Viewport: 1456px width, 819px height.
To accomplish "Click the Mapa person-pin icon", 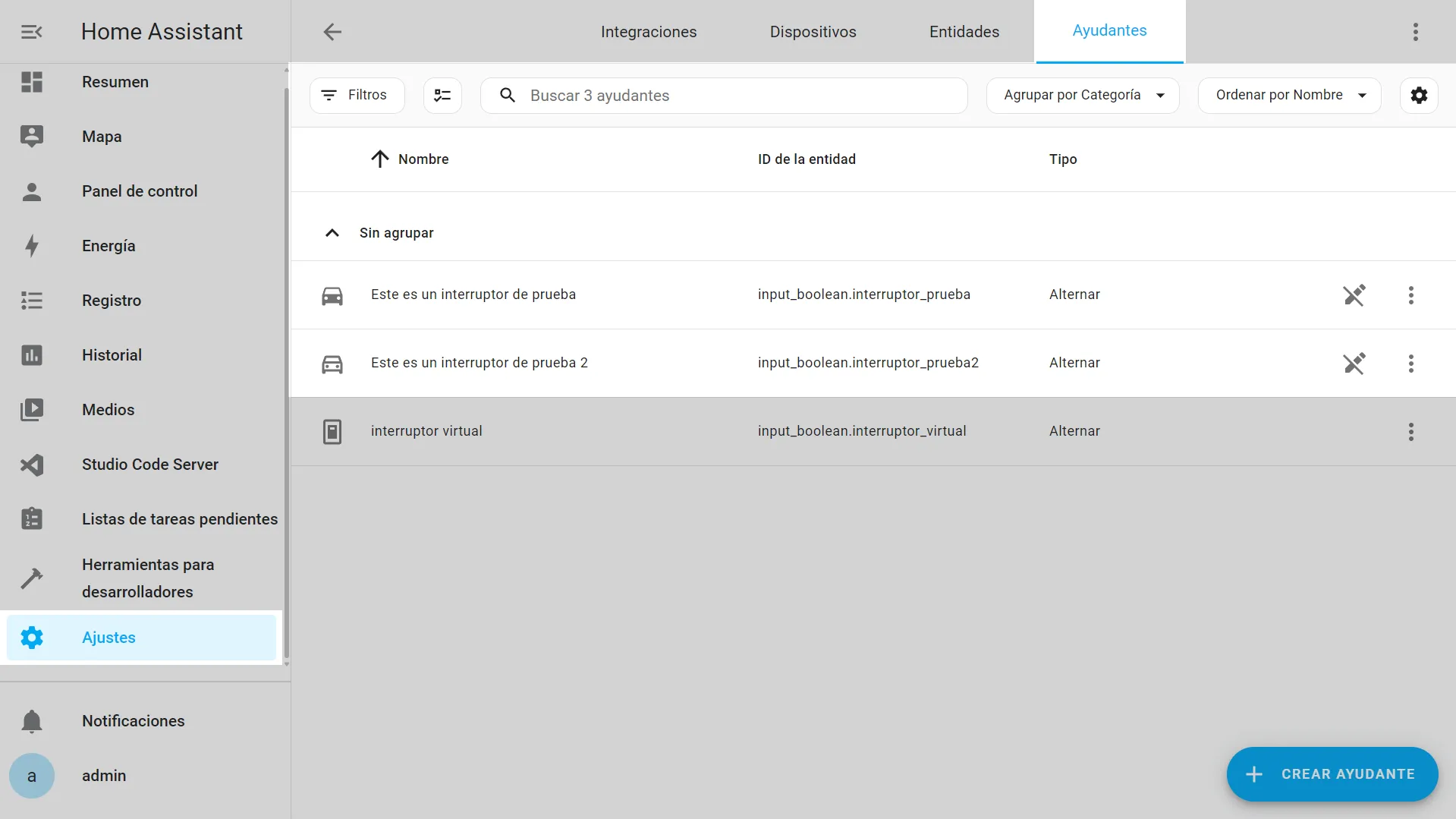I will coord(32,137).
